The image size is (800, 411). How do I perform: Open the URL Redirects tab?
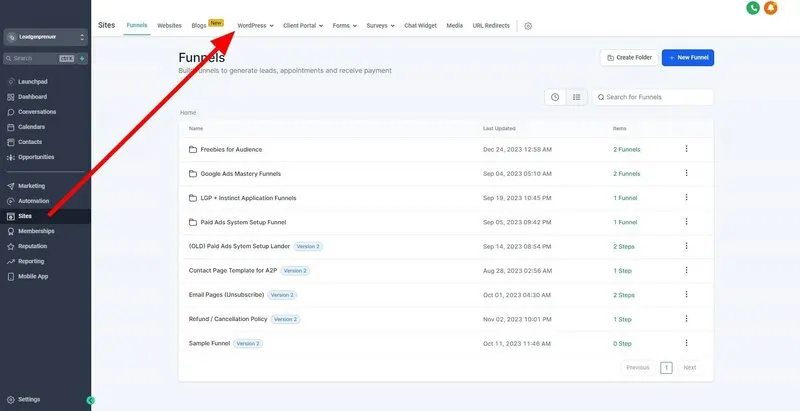pyautogui.click(x=491, y=25)
